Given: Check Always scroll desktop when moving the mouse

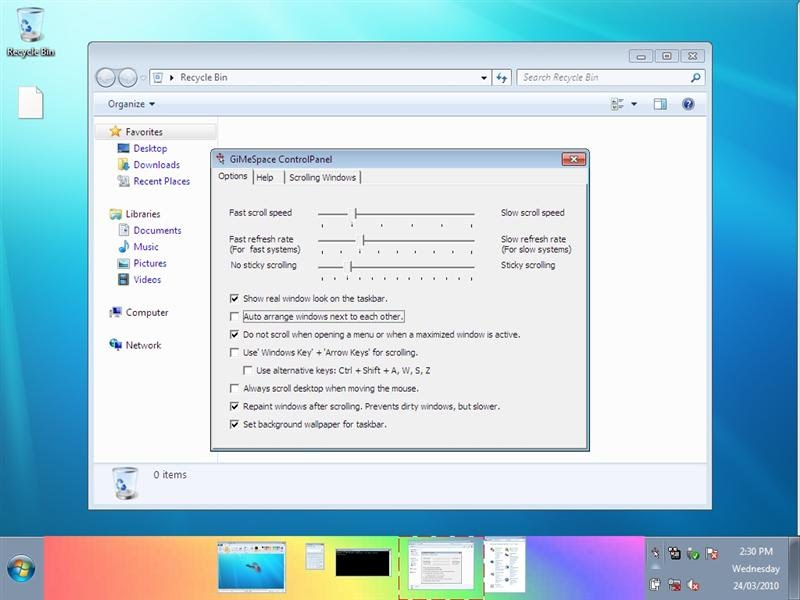Looking at the screenshot, I should 235,388.
